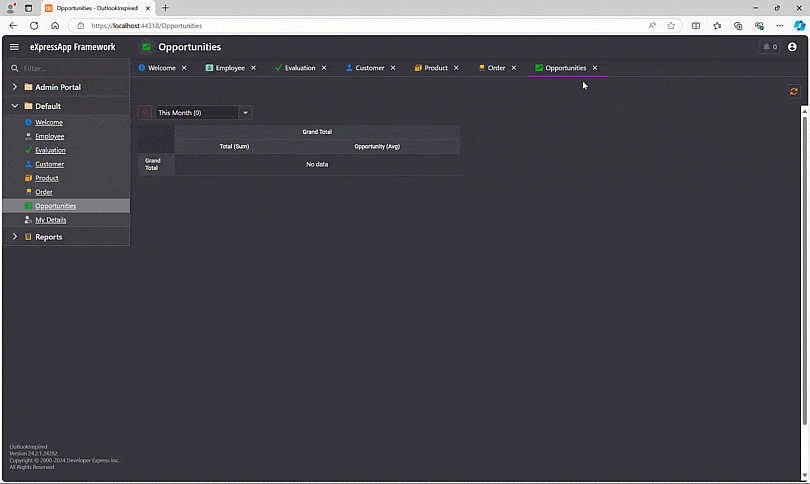Click the search magnifier icon
810x484 pixels.
click(14, 68)
